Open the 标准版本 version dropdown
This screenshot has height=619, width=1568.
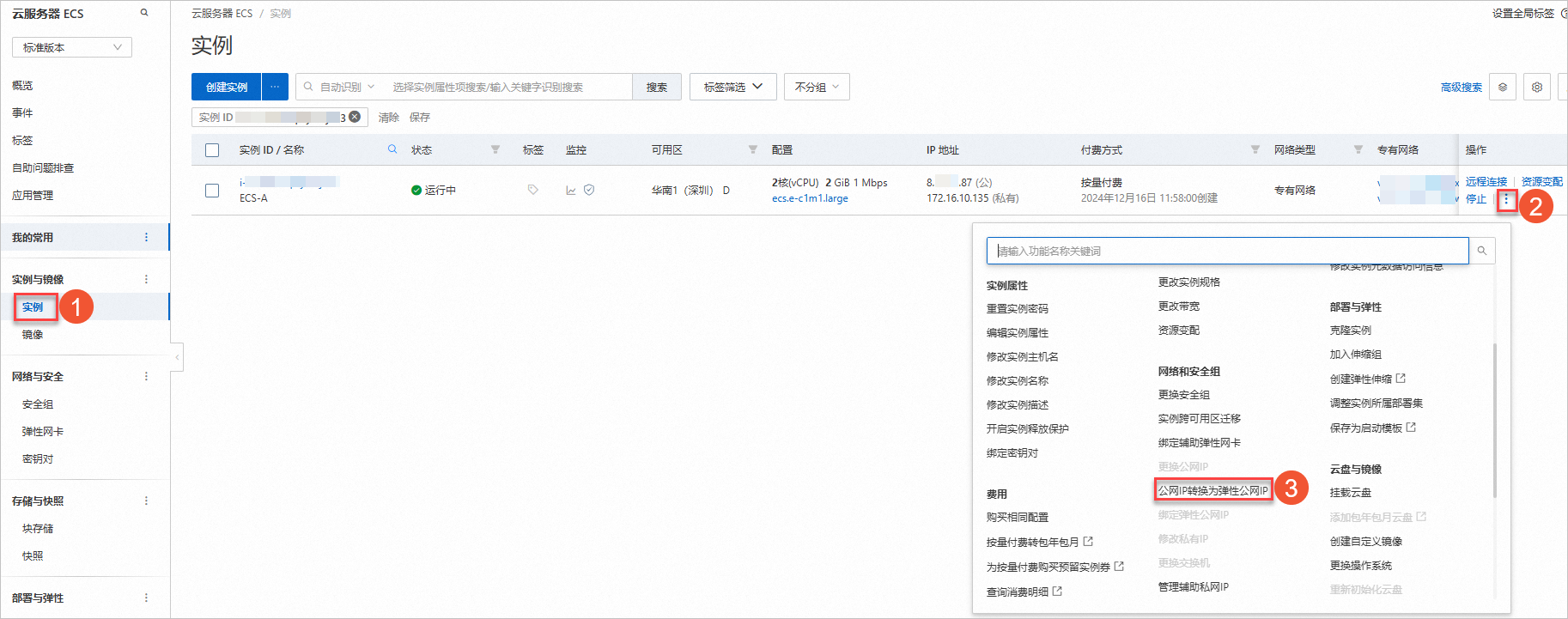pyautogui.click(x=72, y=47)
